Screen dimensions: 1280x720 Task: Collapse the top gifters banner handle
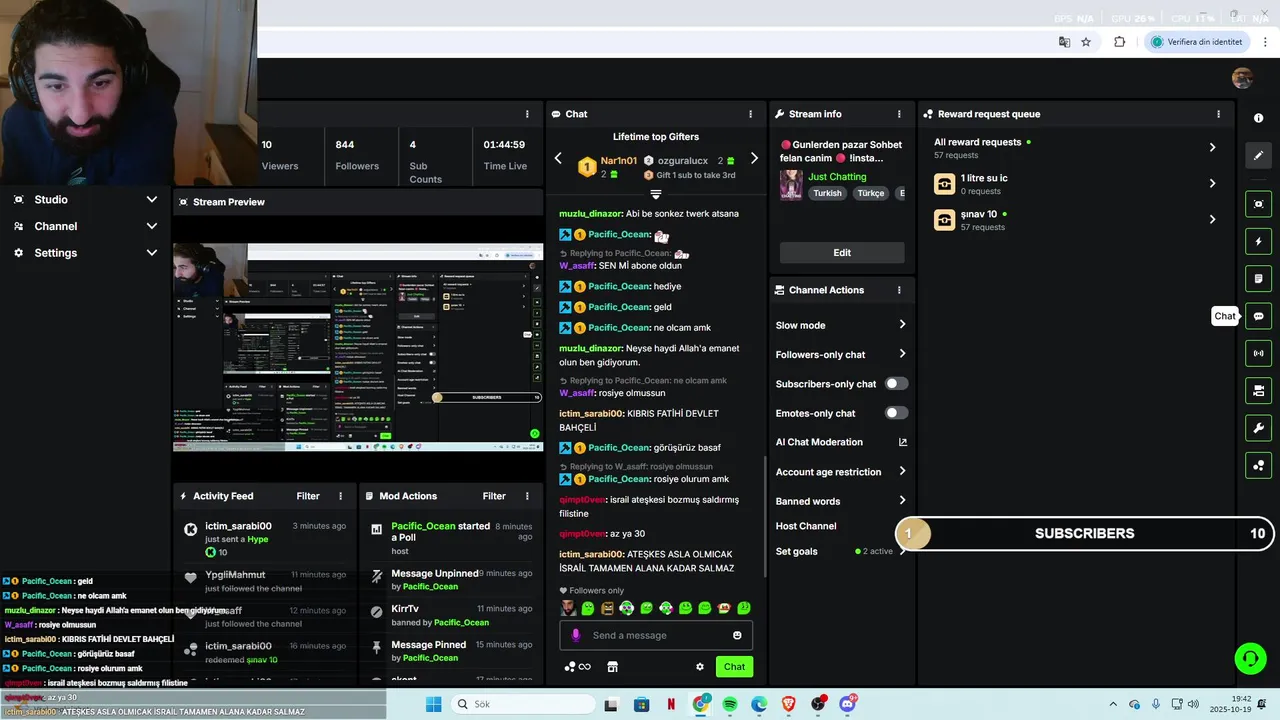click(x=656, y=194)
